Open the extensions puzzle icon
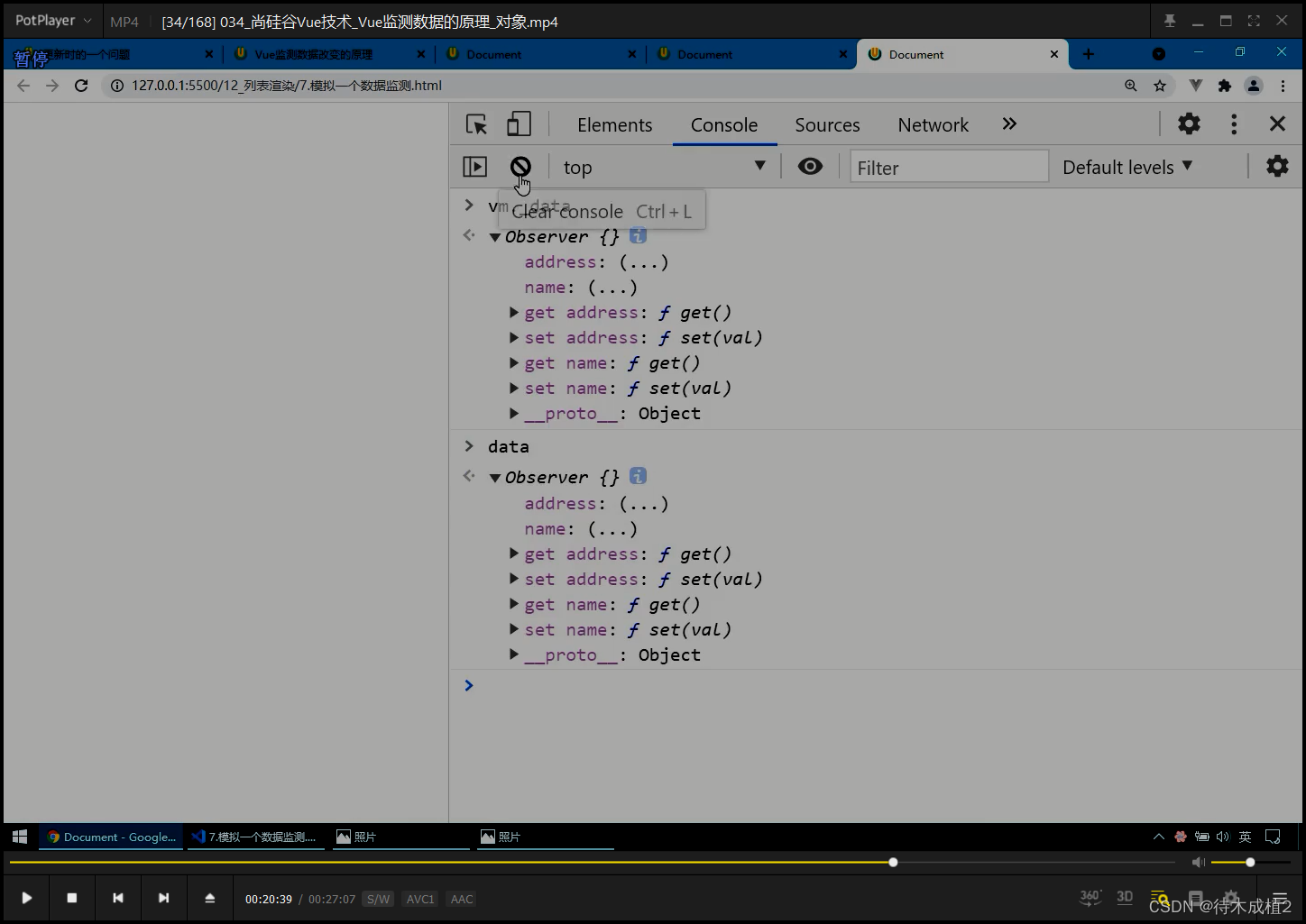Viewport: 1306px width, 924px height. coord(1224,86)
